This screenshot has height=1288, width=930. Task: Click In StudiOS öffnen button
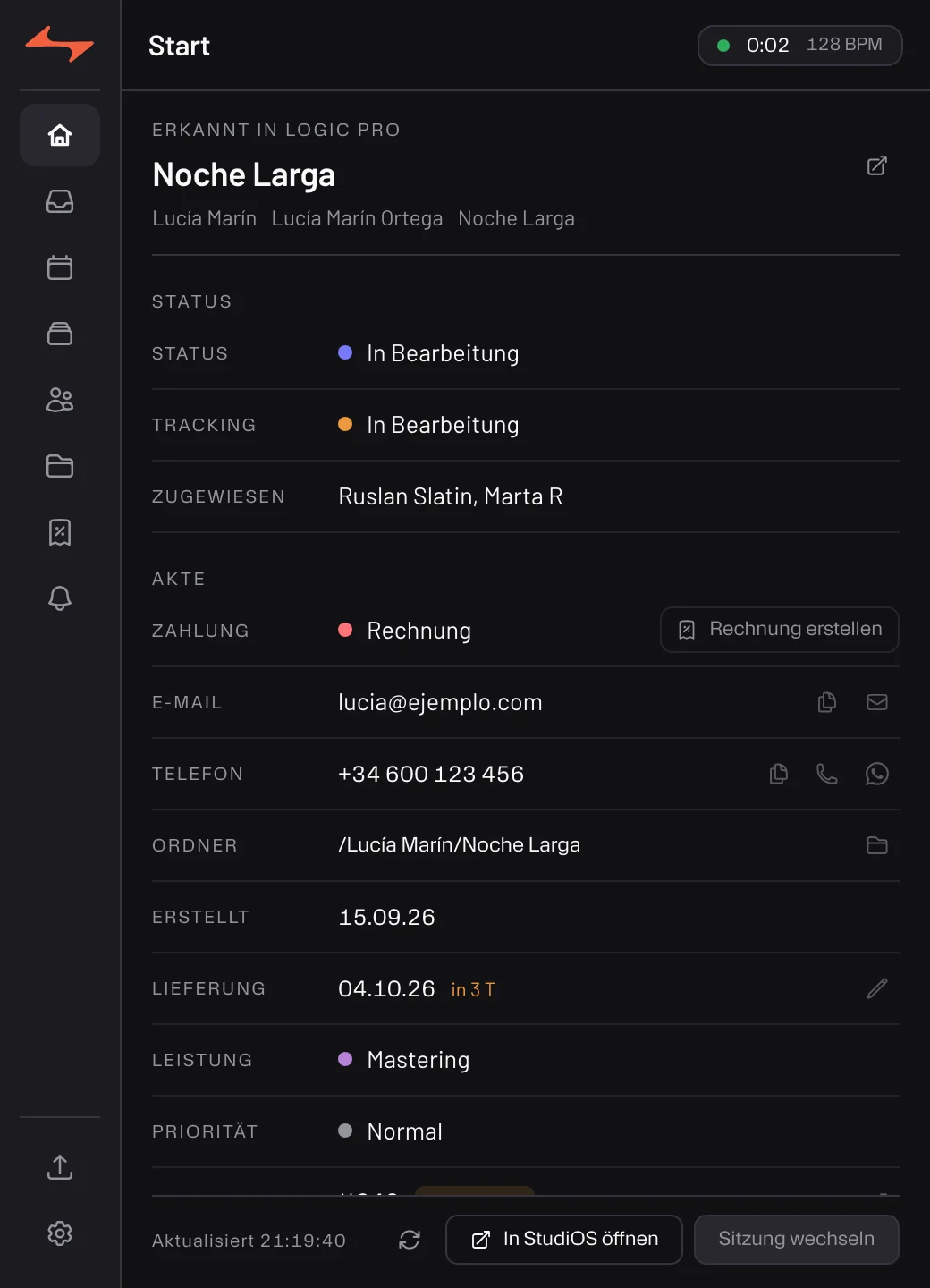(x=564, y=1240)
